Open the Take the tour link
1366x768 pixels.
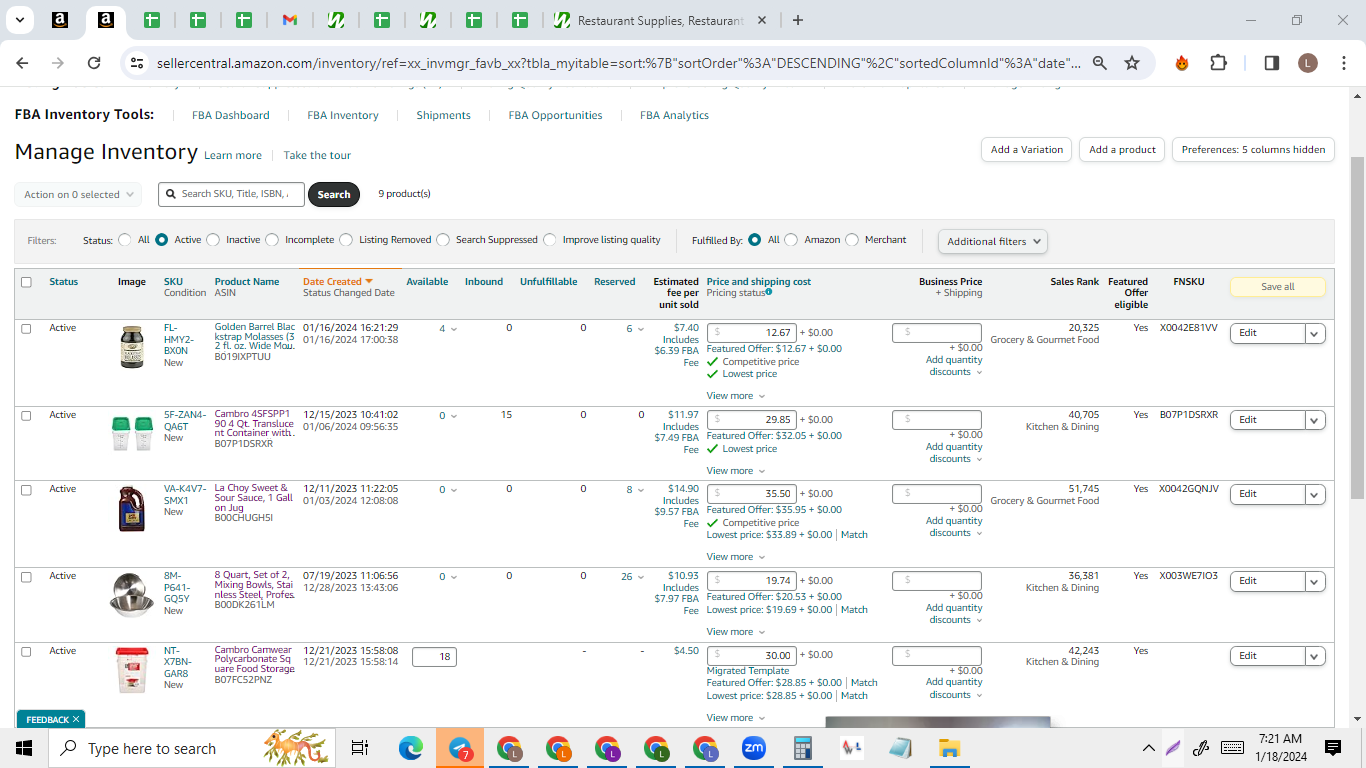pyautogui.click(x=317, y=156)
